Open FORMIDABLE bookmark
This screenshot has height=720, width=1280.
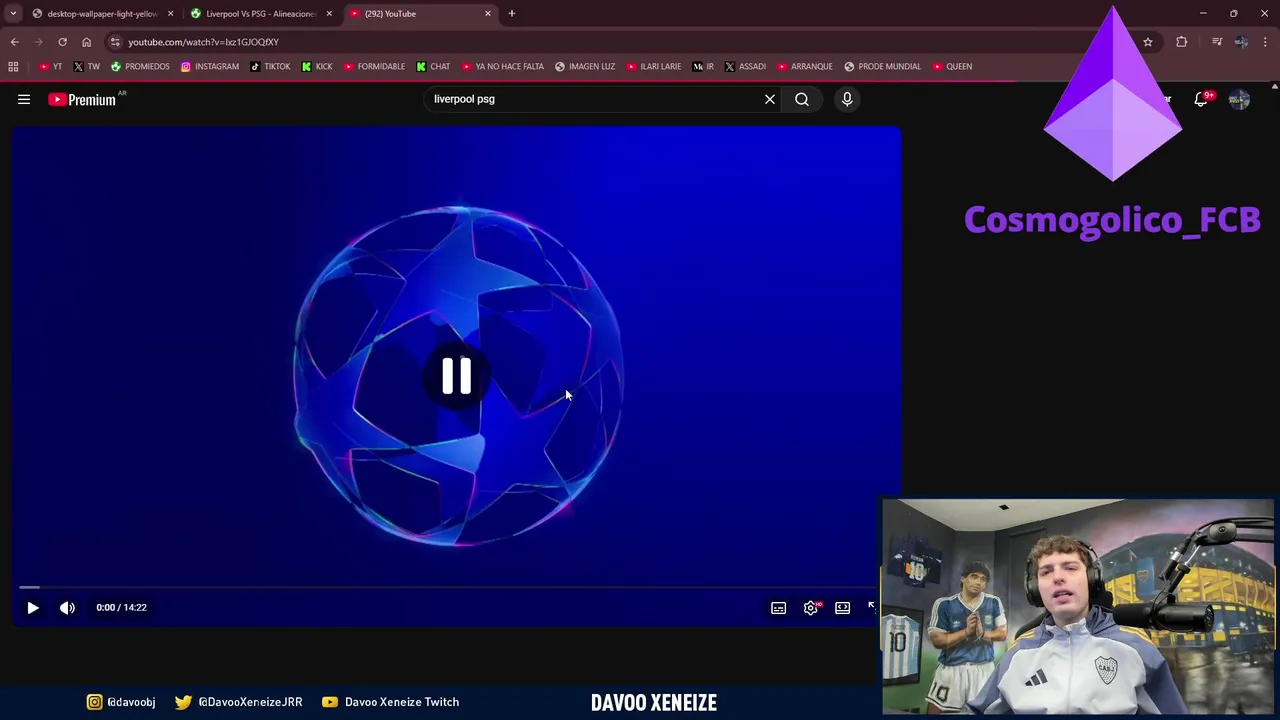(x=374, y=66)
